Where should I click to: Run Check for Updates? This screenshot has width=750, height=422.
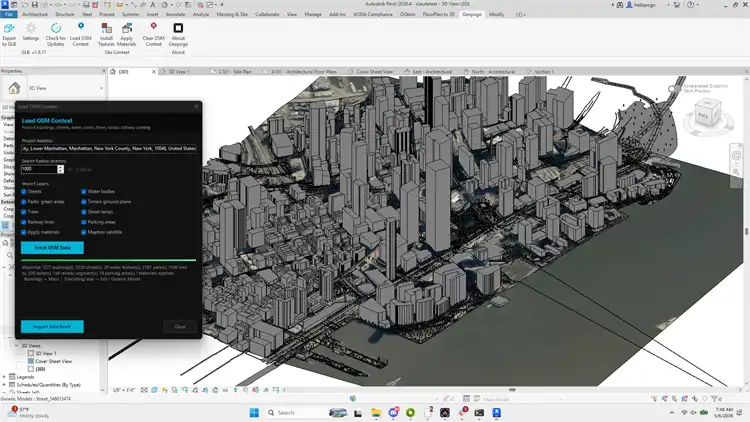coord(55,34)
